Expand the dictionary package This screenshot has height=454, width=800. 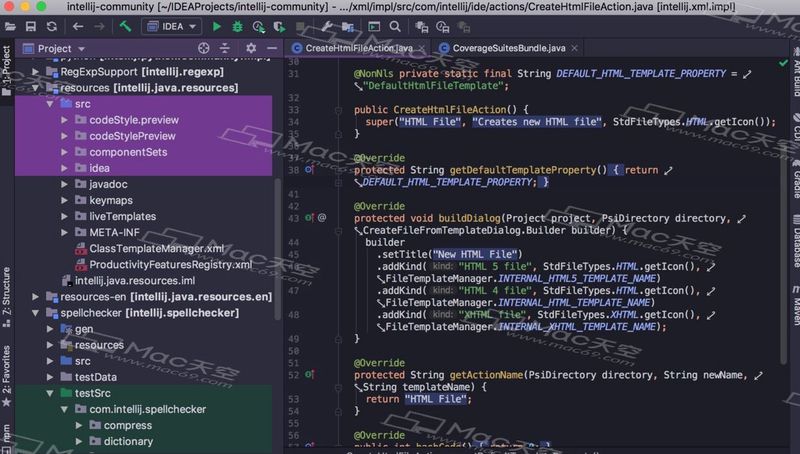coord(79,441)
